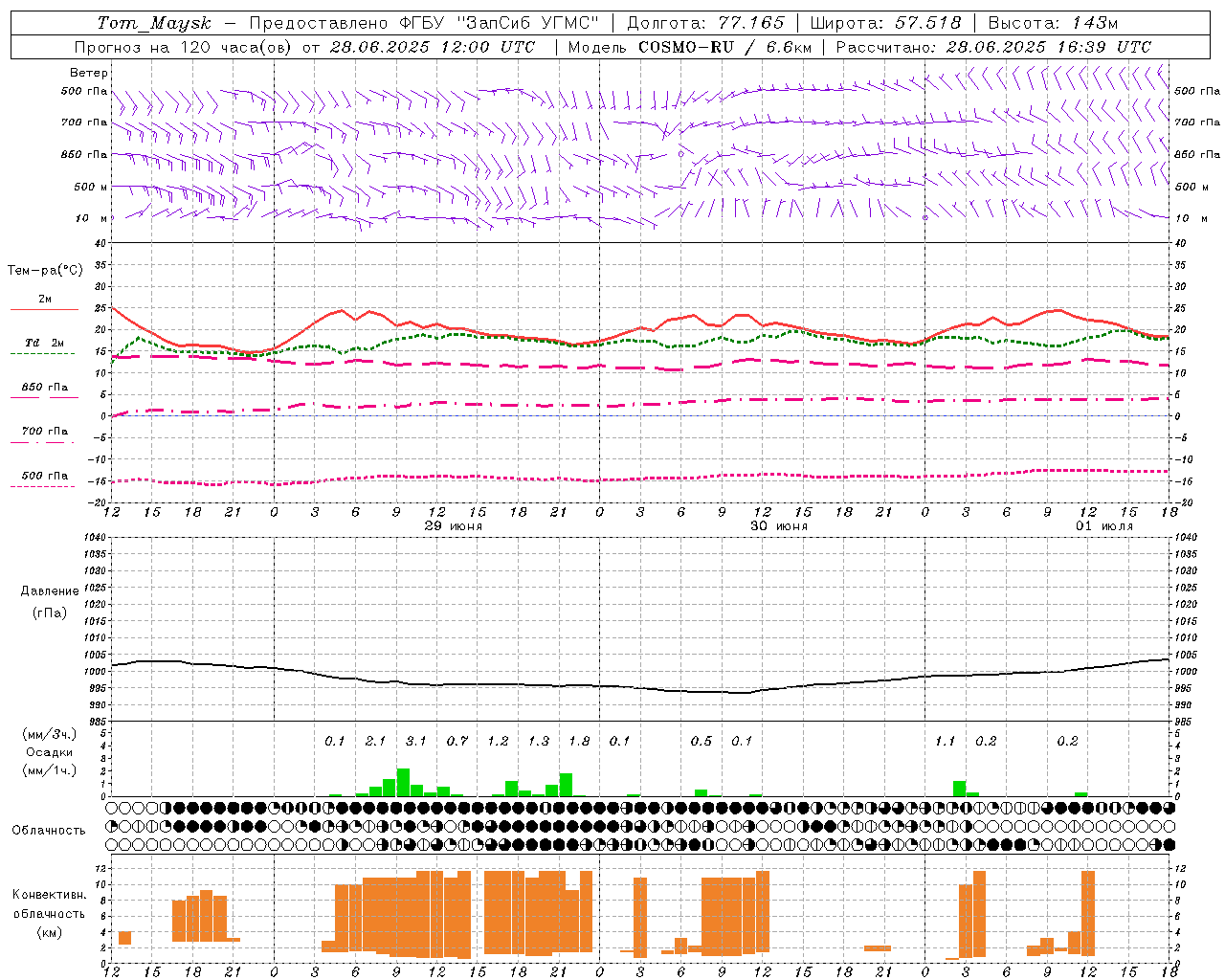This screenshot has height=980, width=1225.
Task: Click the 850 гПа temperature legend label
Action: [45, 388]
